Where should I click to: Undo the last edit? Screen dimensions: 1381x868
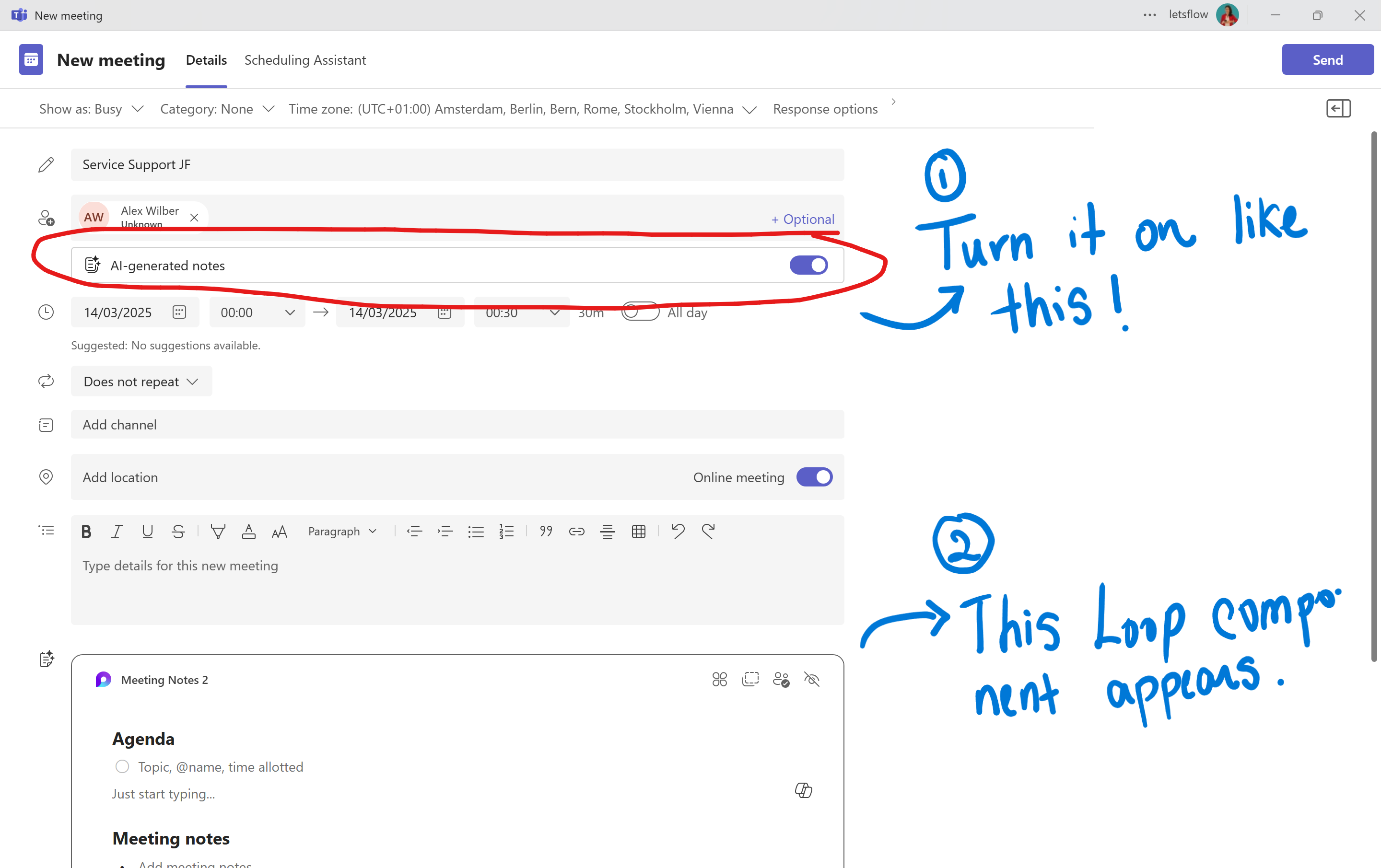pyautogui.click(x=678, y=532)
